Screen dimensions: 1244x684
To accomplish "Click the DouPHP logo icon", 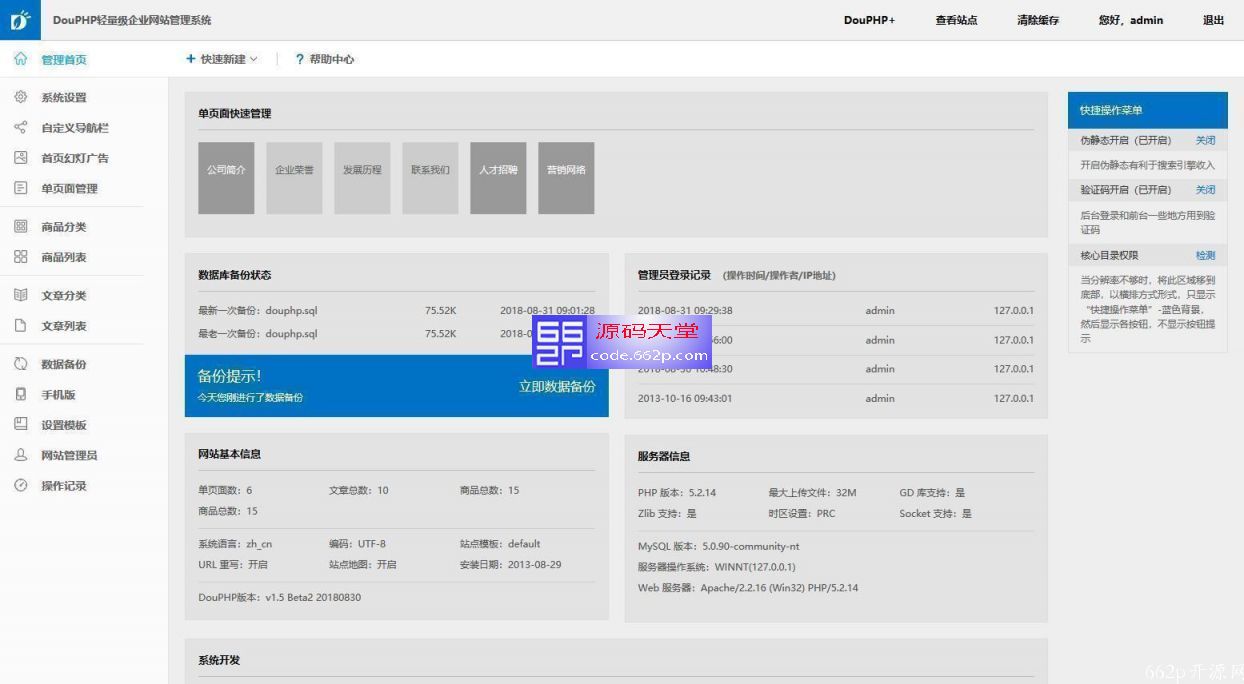I will pos(20,19).
